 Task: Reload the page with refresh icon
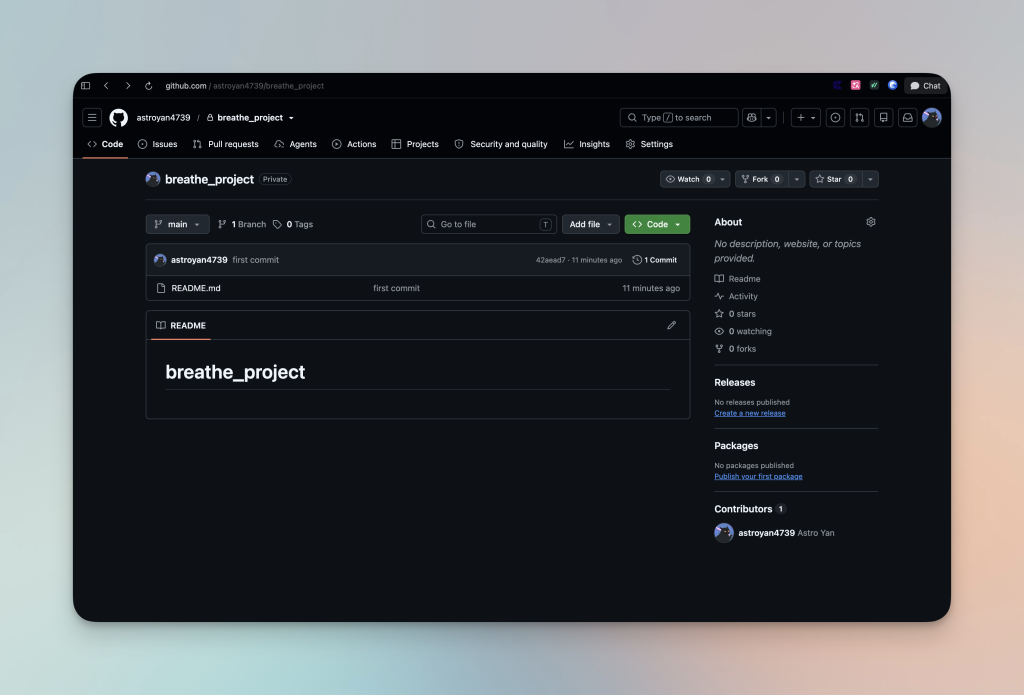coord(149,86)
